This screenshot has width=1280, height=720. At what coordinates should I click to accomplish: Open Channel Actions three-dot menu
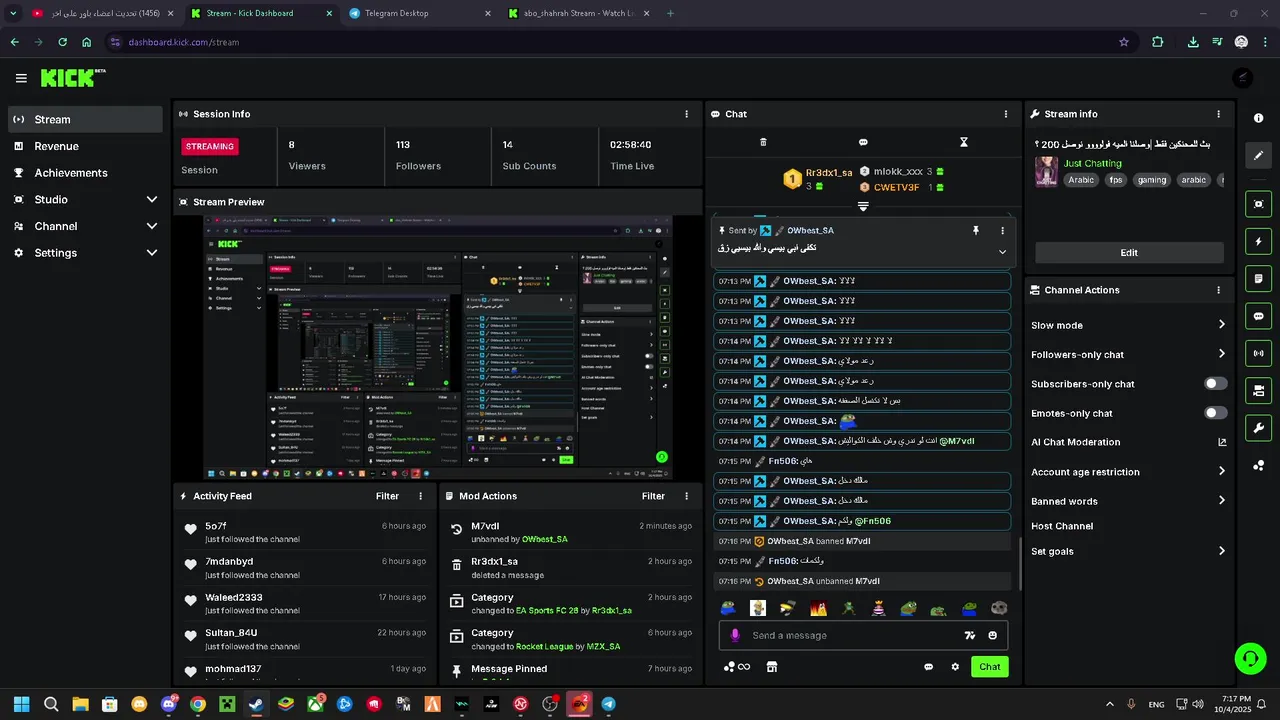[1218, 290]
